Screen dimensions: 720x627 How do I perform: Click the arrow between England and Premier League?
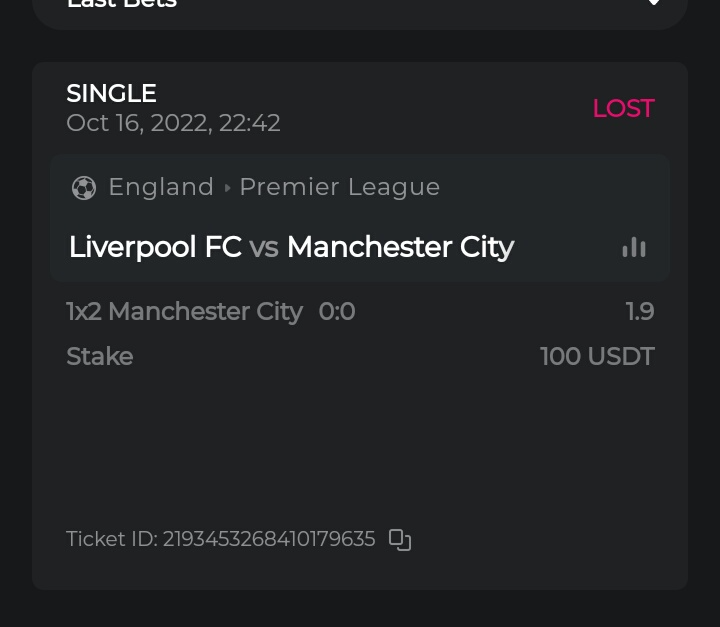click(227, 188)
